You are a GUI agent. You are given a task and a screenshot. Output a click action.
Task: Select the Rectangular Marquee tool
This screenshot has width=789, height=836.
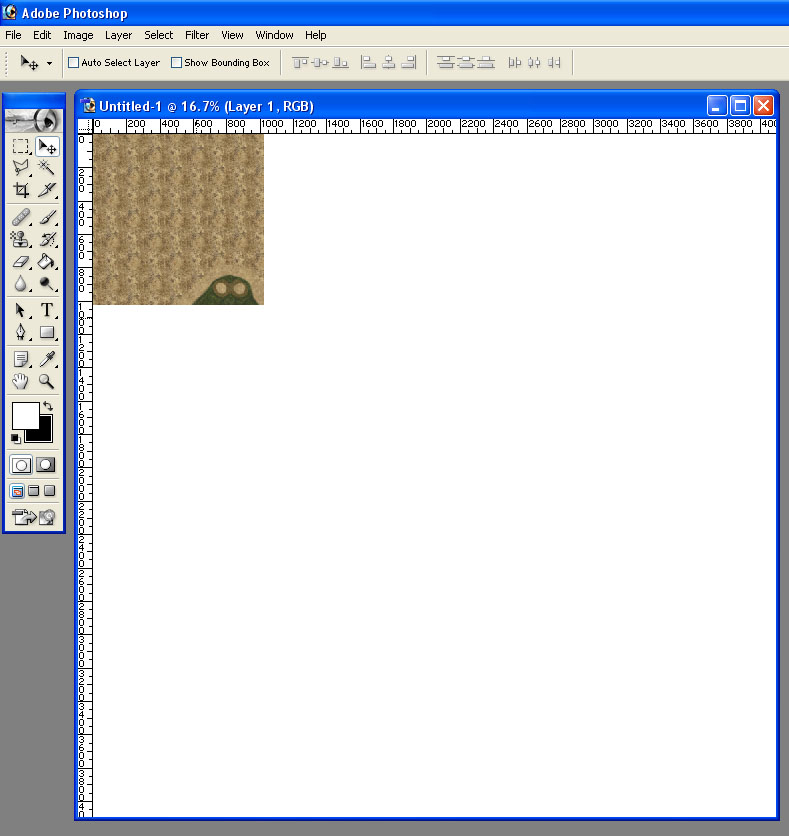coord(20,146)
